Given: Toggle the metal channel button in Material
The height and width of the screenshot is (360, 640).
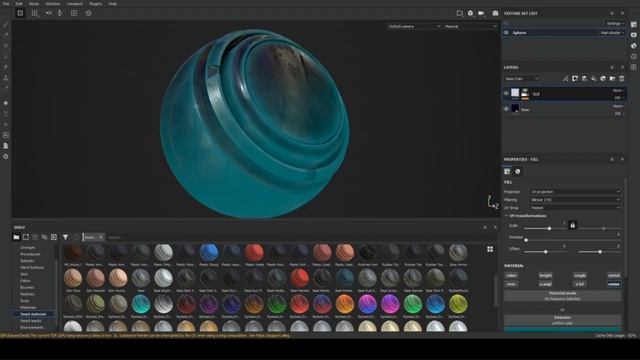Looking at the screenshot, I should coord(613,276).
